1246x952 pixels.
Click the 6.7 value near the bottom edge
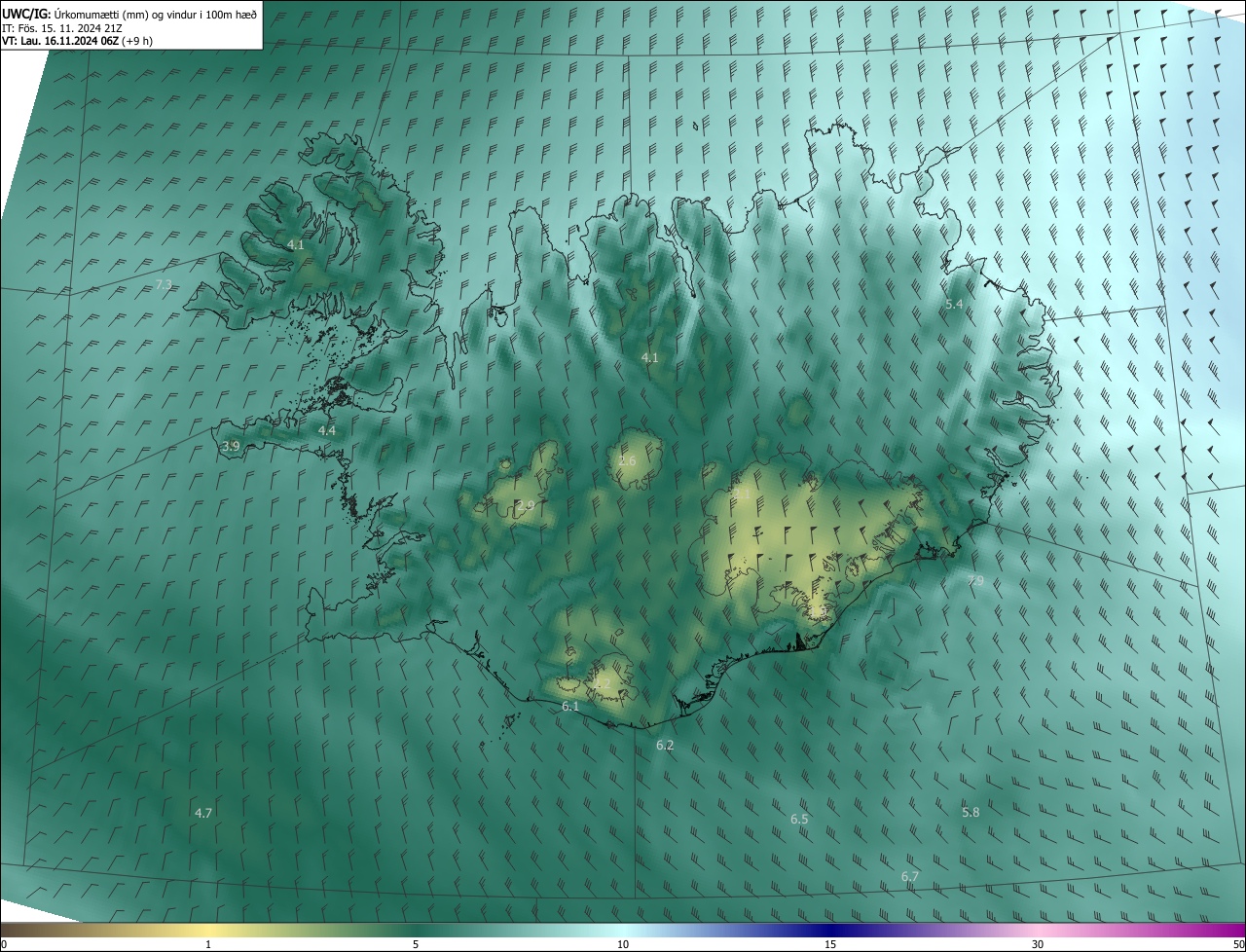click(910, 876)
